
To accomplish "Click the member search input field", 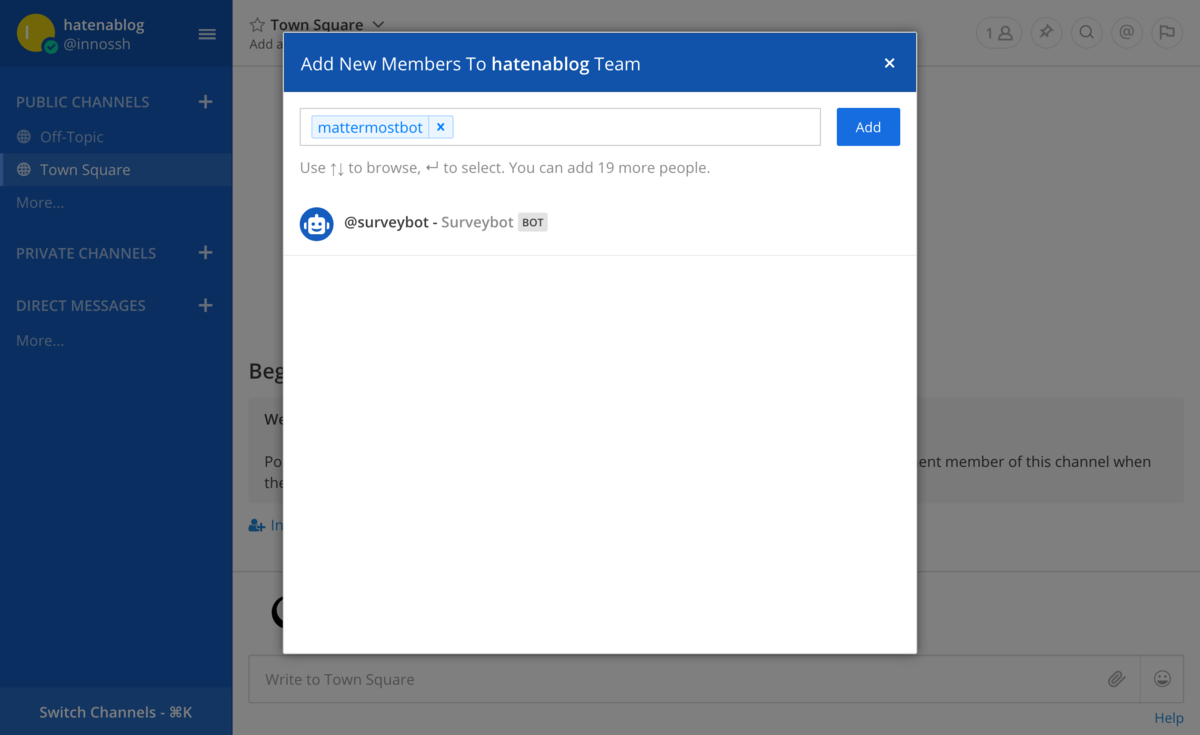I will tap(560, 127).
